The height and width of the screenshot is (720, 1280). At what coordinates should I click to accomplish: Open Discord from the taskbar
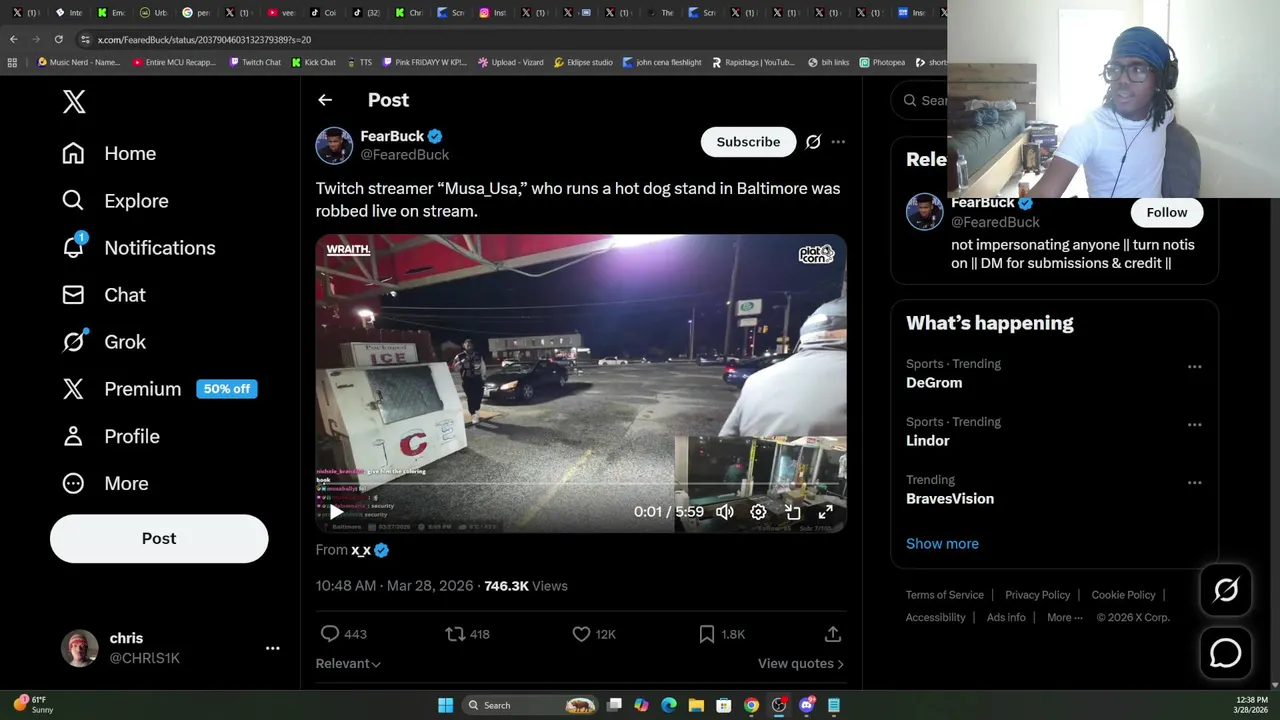tap(807, 705)
